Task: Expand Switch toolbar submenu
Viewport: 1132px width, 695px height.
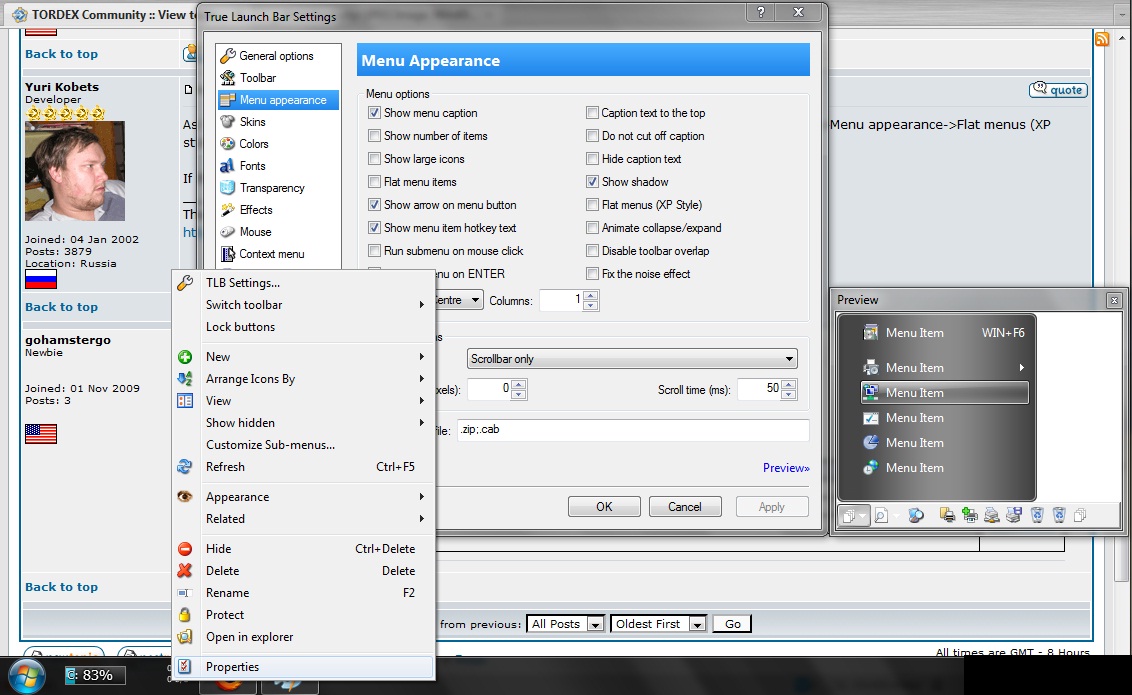Action: coord(303,305)
